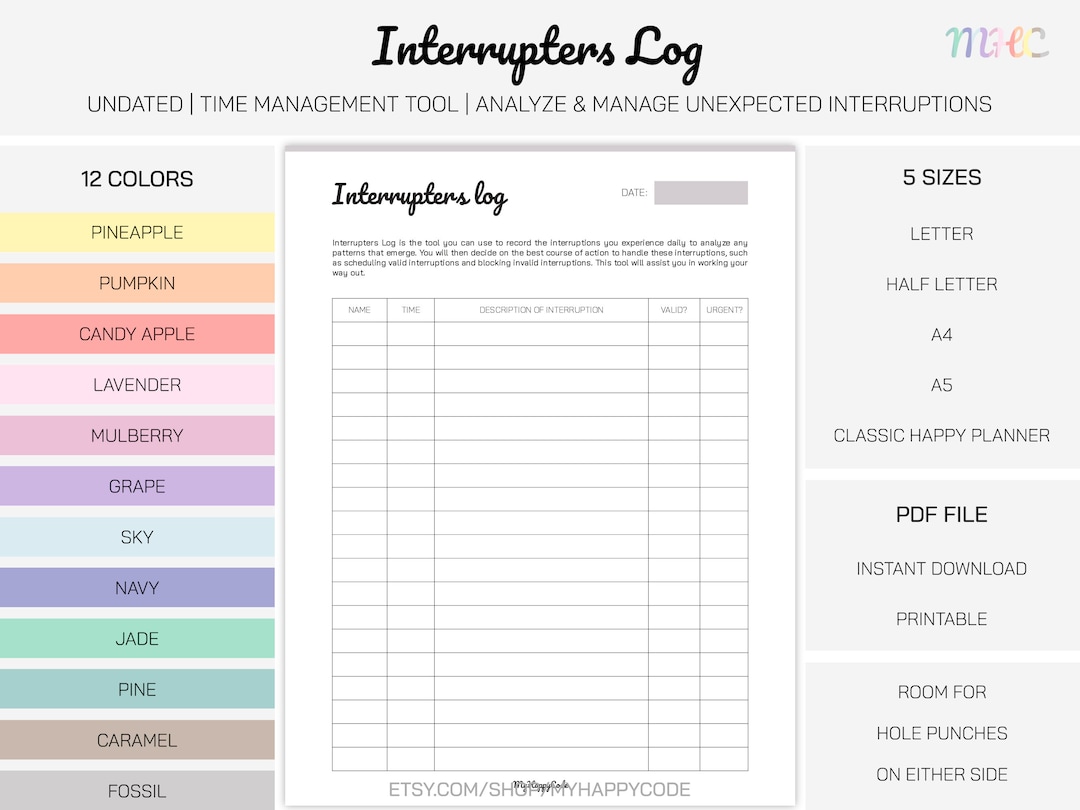Select the Candy Apple color swatch
The image size is (1080, 810).
137,334
